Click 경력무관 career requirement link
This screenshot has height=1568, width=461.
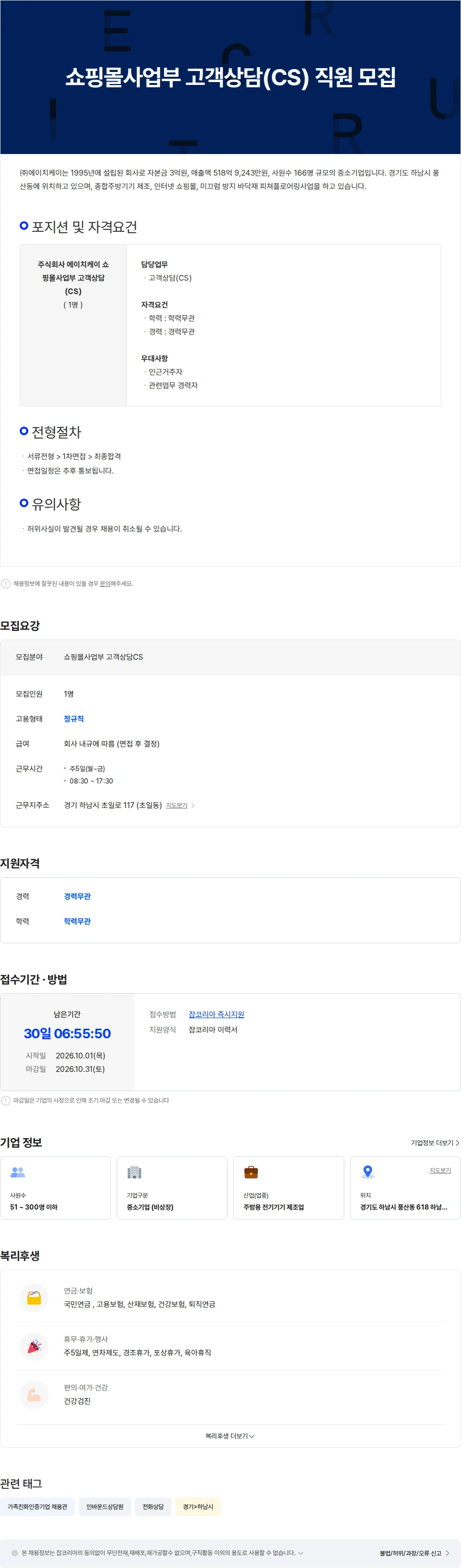(x=77, y=896)
